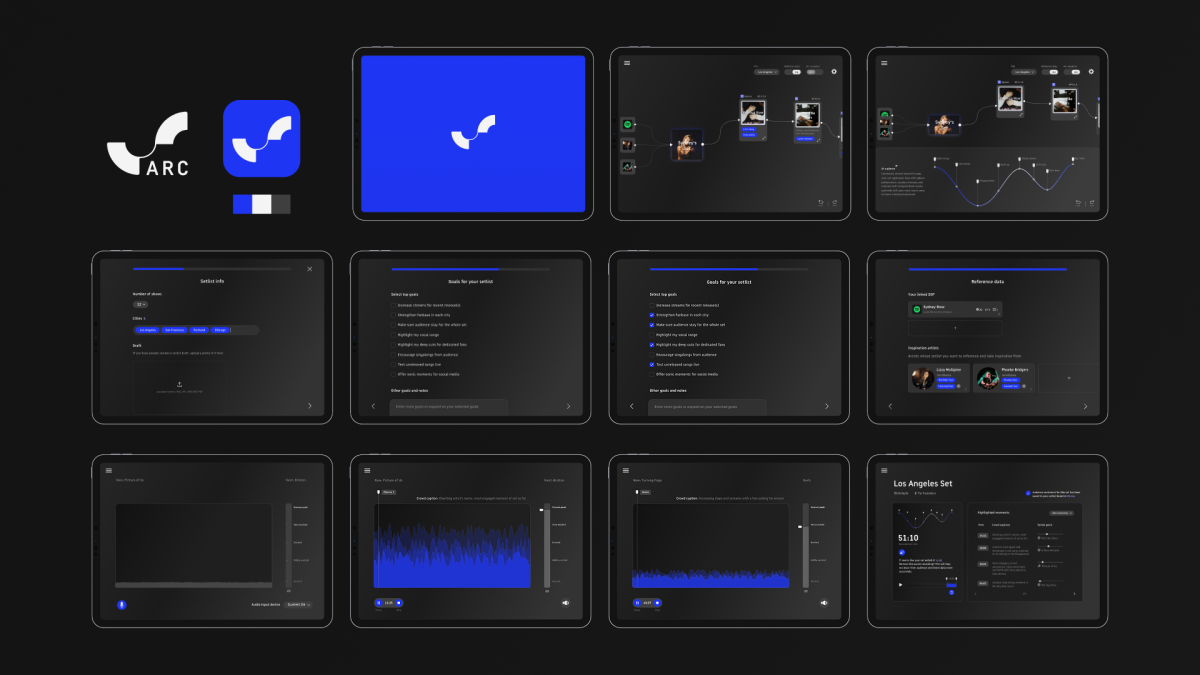Open the dropdown in the Highlighted moments panel

point(1063,511)
